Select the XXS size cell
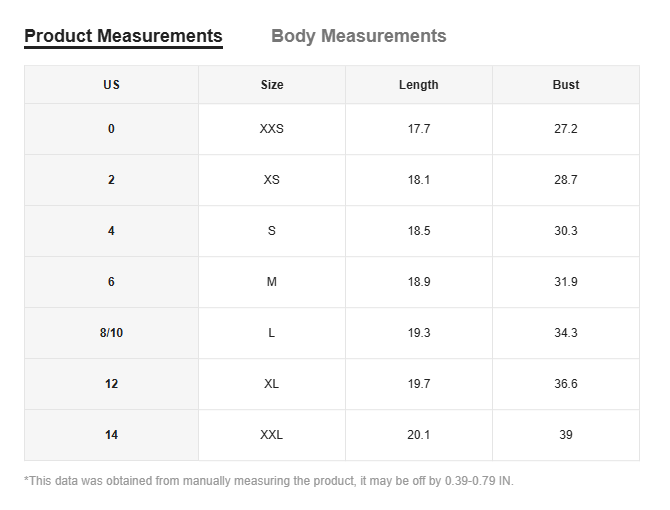The image size is (670, 510). (x=271, y=129)
